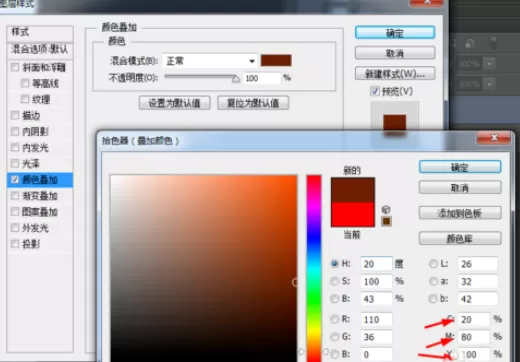Click the 新的 new color swatch

click(353, 190)
